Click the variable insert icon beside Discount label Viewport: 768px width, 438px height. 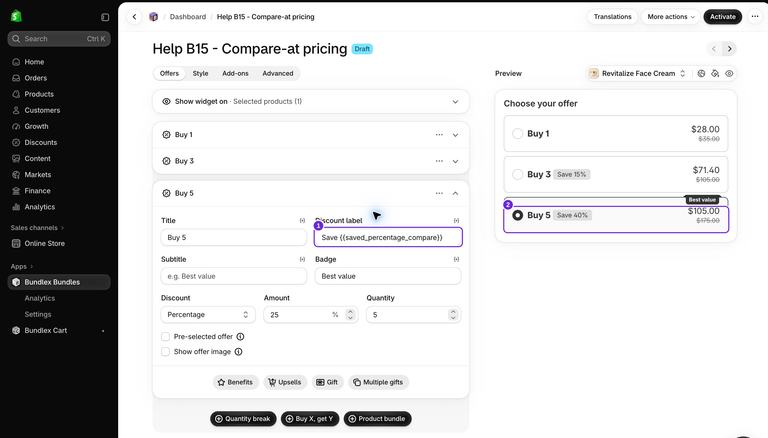(456, 220)
